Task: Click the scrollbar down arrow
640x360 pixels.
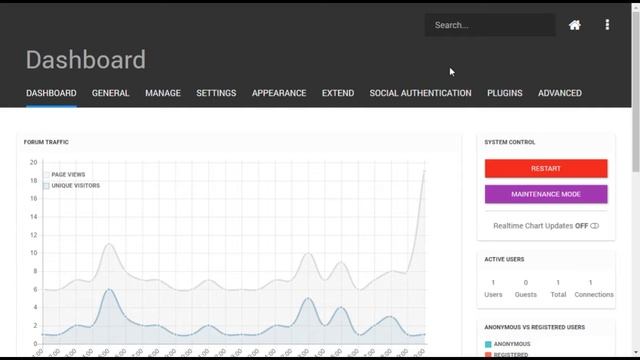Action: tap(636, 352)
